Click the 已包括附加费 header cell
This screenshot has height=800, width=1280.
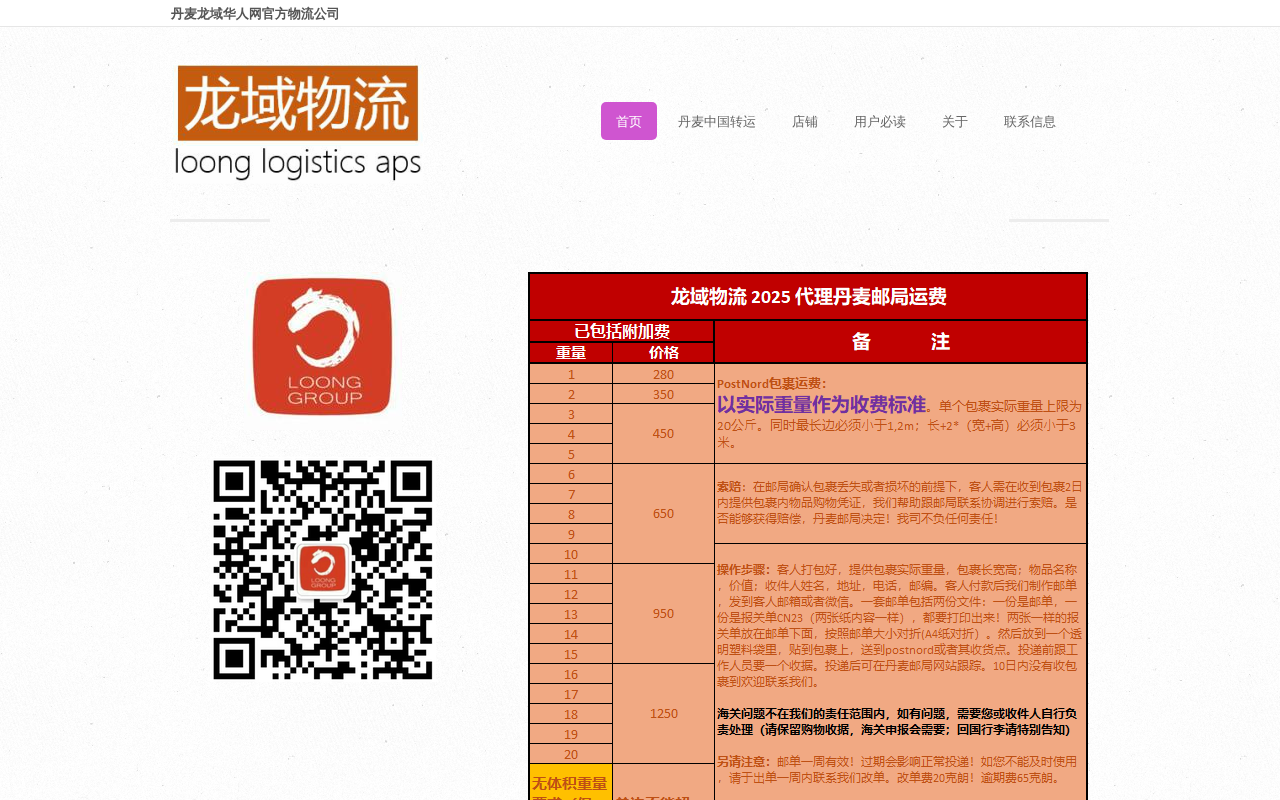tap(622, 332)
